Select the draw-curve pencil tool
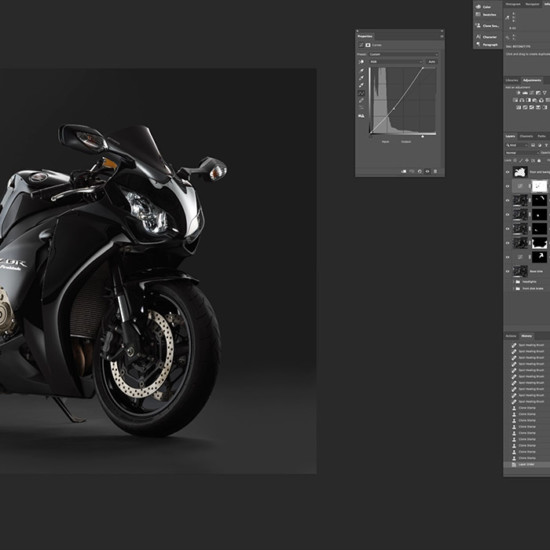 click(362, 100)
